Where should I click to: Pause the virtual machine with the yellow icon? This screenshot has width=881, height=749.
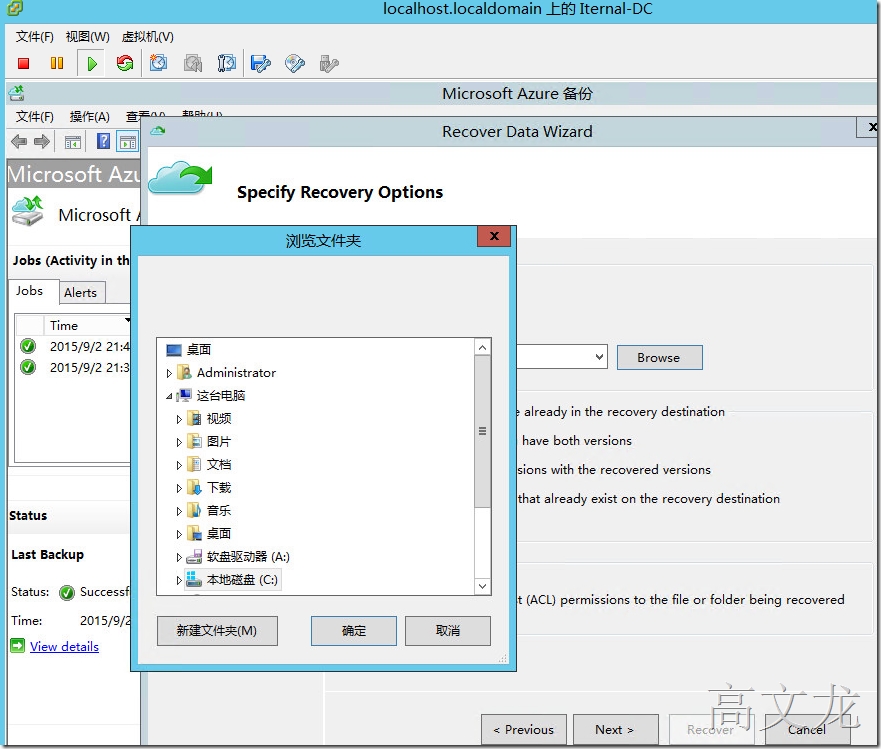click(57, 63)
